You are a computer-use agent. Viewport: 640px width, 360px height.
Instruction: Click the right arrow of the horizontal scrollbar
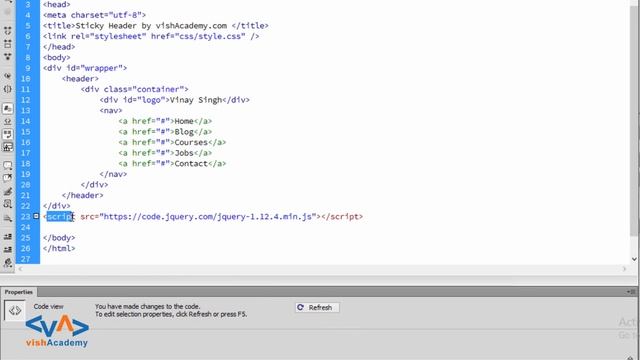tap(624, 269)
